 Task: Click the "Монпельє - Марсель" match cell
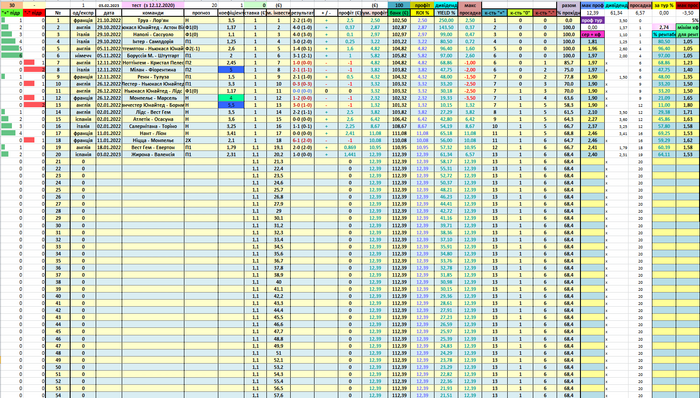(x=153, y=98)
